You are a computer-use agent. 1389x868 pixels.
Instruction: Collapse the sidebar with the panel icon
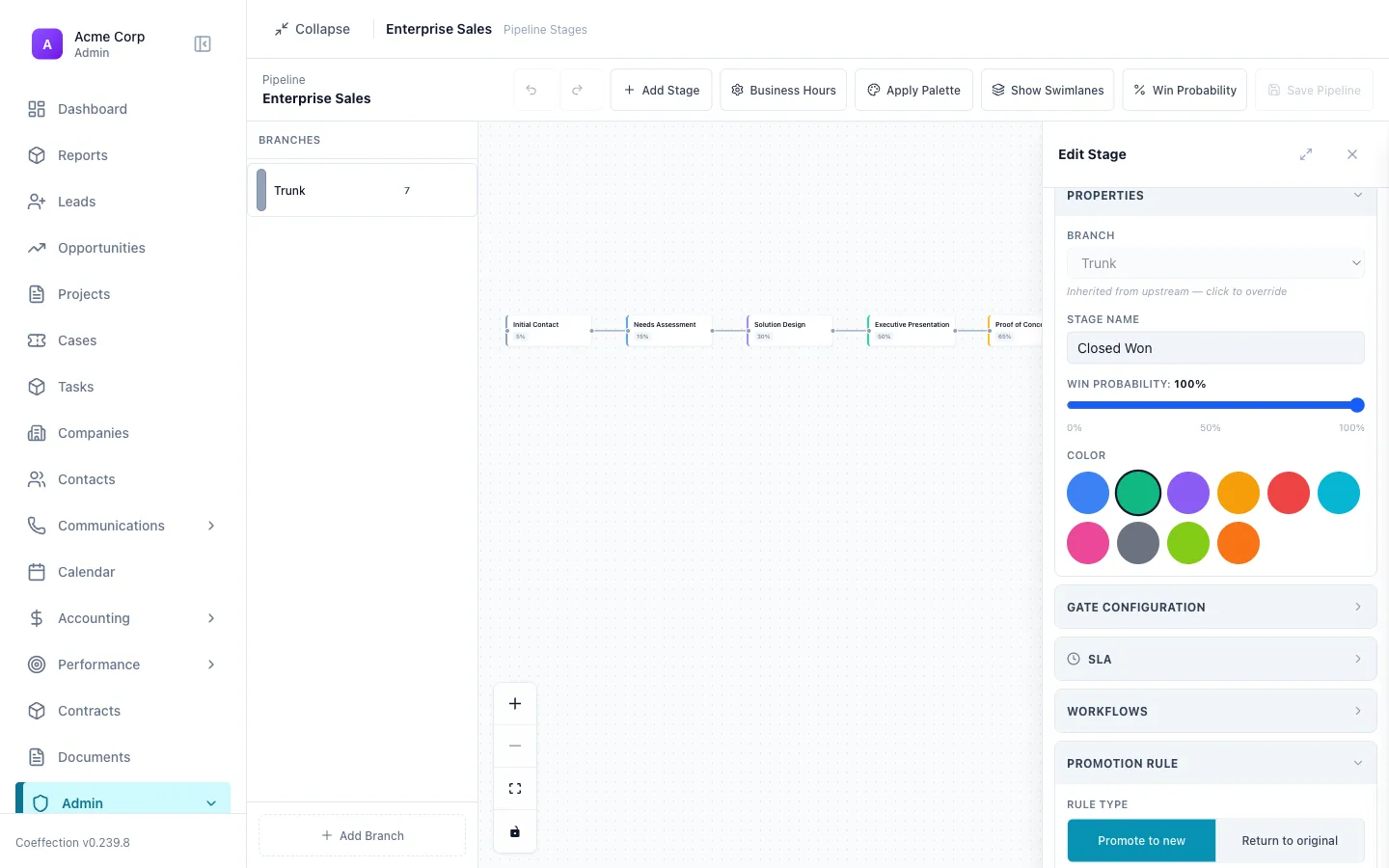[203, 44]
